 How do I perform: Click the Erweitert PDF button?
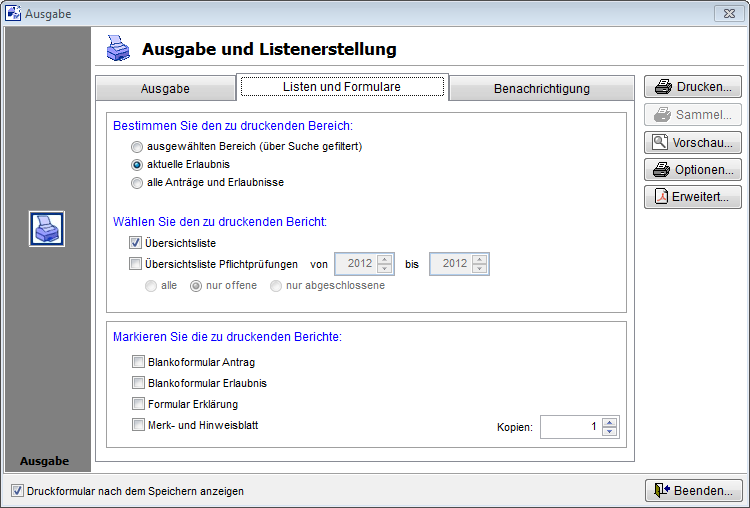692,197
